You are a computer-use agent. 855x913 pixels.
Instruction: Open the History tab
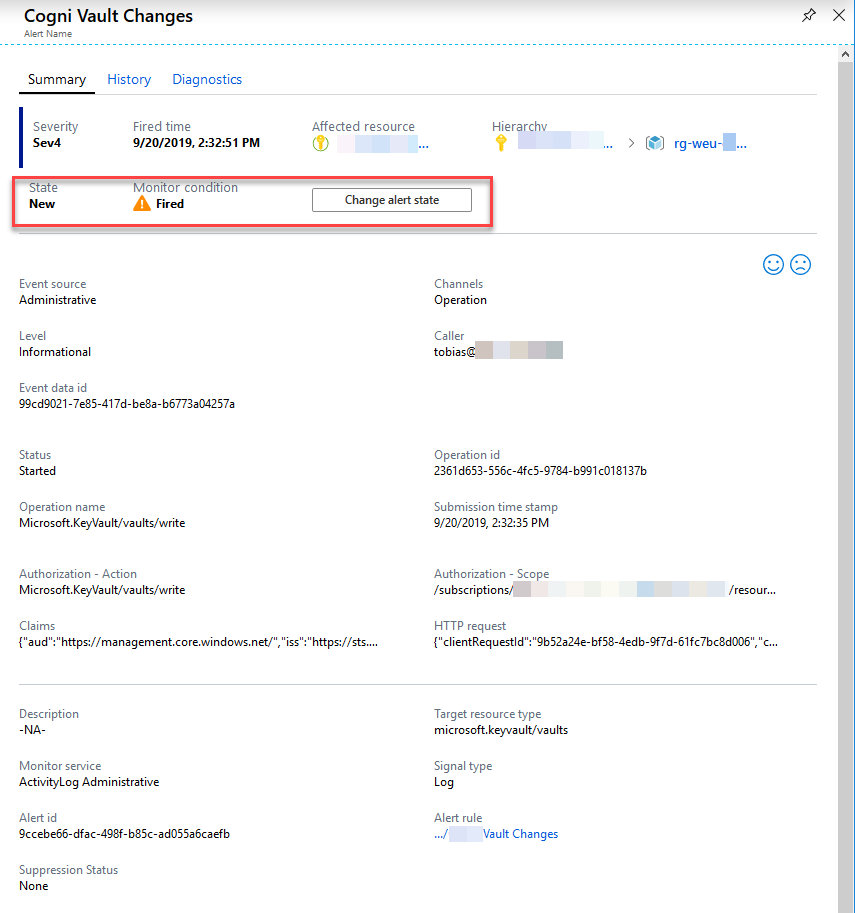(x=129, y=80)
